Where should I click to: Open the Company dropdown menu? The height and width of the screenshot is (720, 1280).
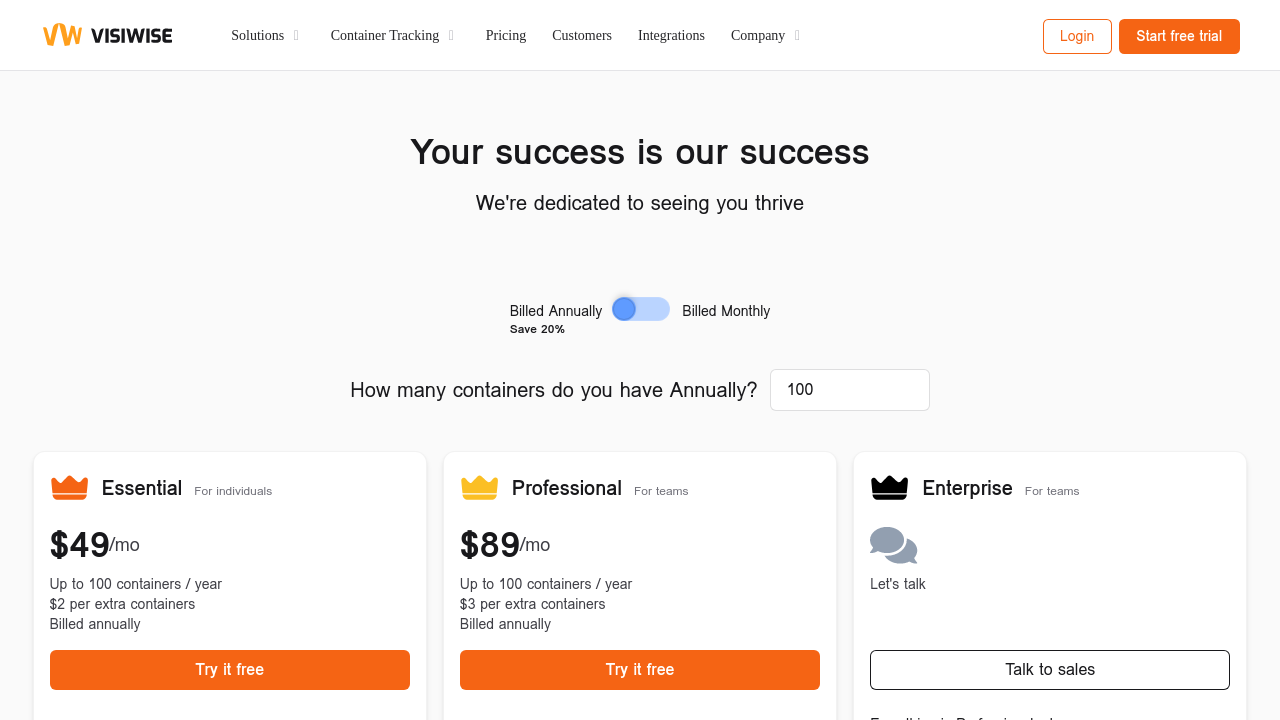click(x=765, y=36)
